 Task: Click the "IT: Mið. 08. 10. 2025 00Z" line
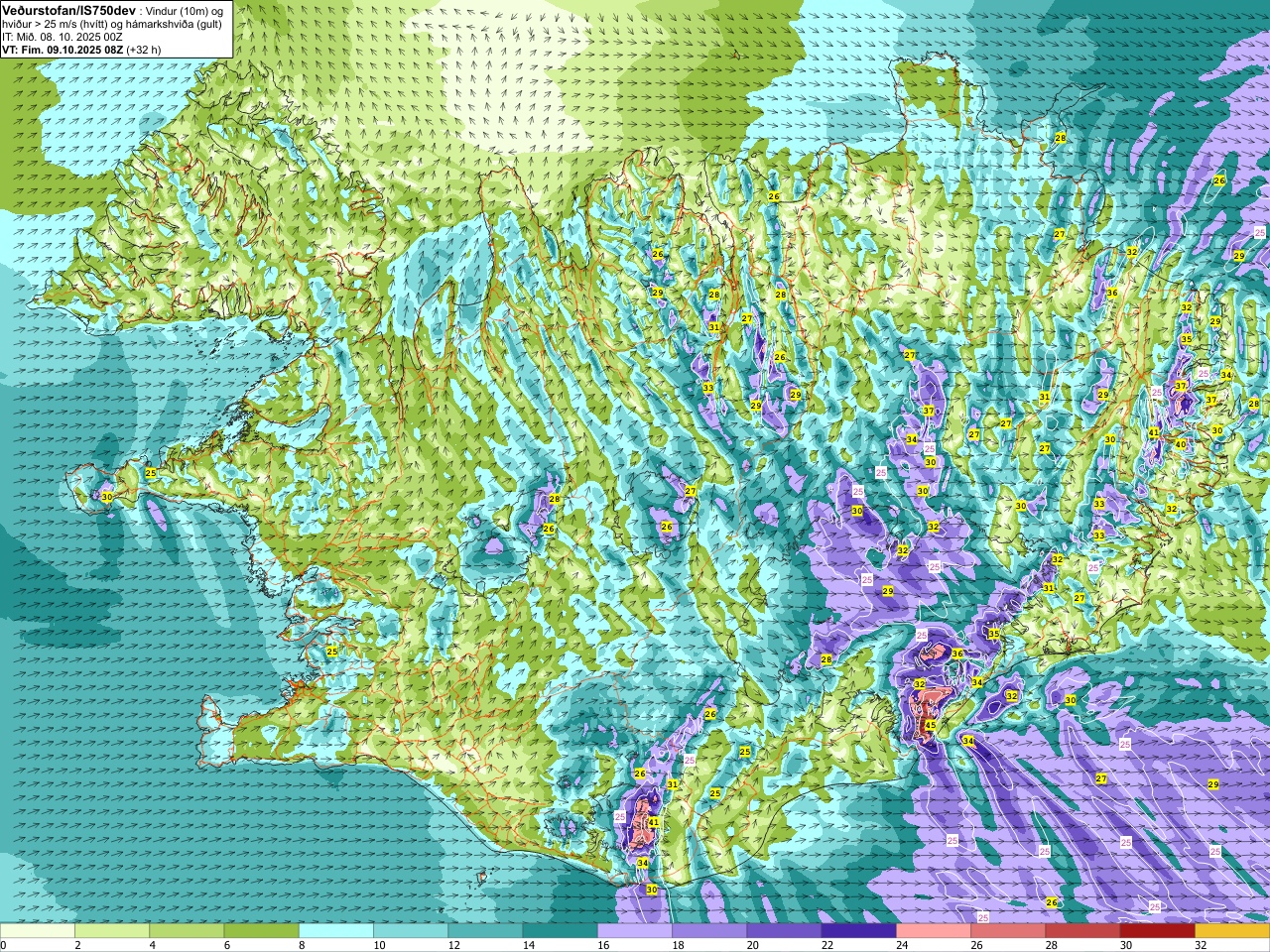tap(63, 37)
